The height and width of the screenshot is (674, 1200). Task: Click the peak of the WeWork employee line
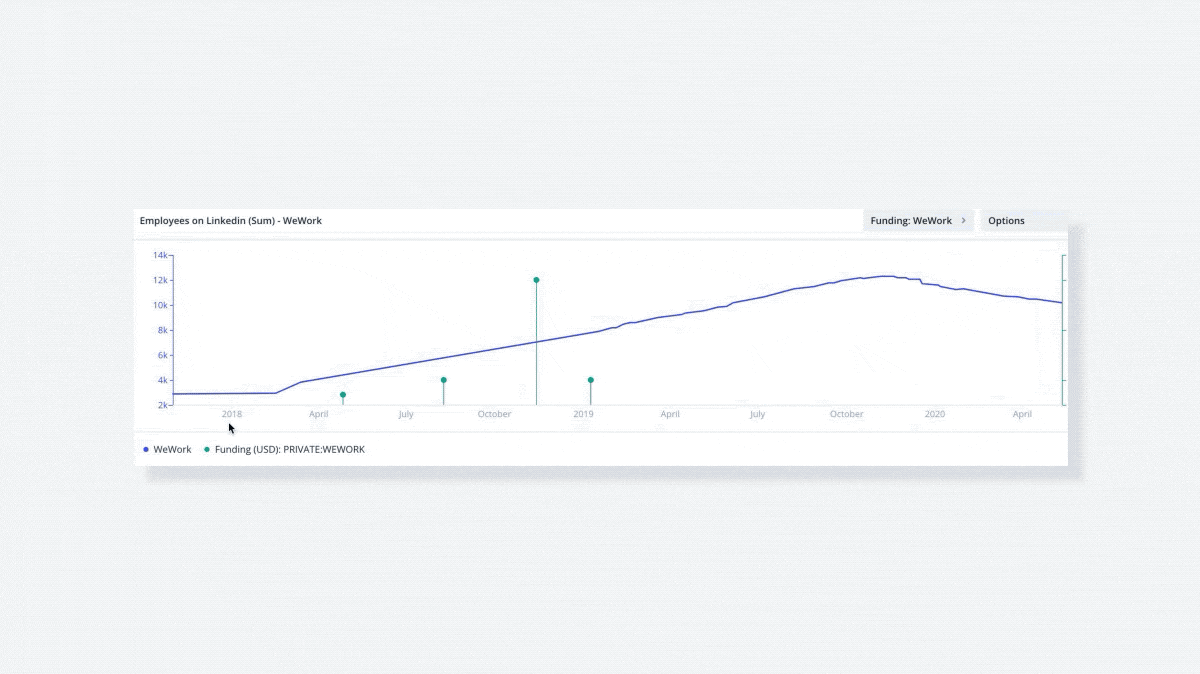click(885, 276)
